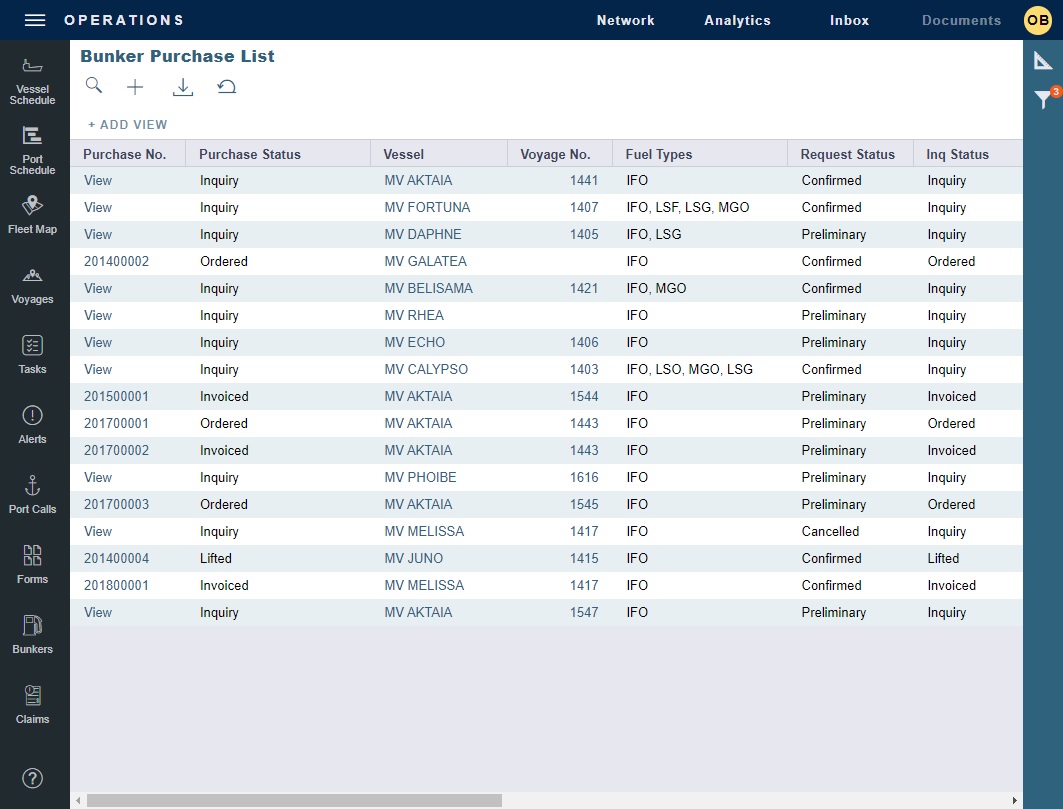This screenshot has height=809, width=1063.
Task: Open the filter panel icon
Action: (1043, 99)
